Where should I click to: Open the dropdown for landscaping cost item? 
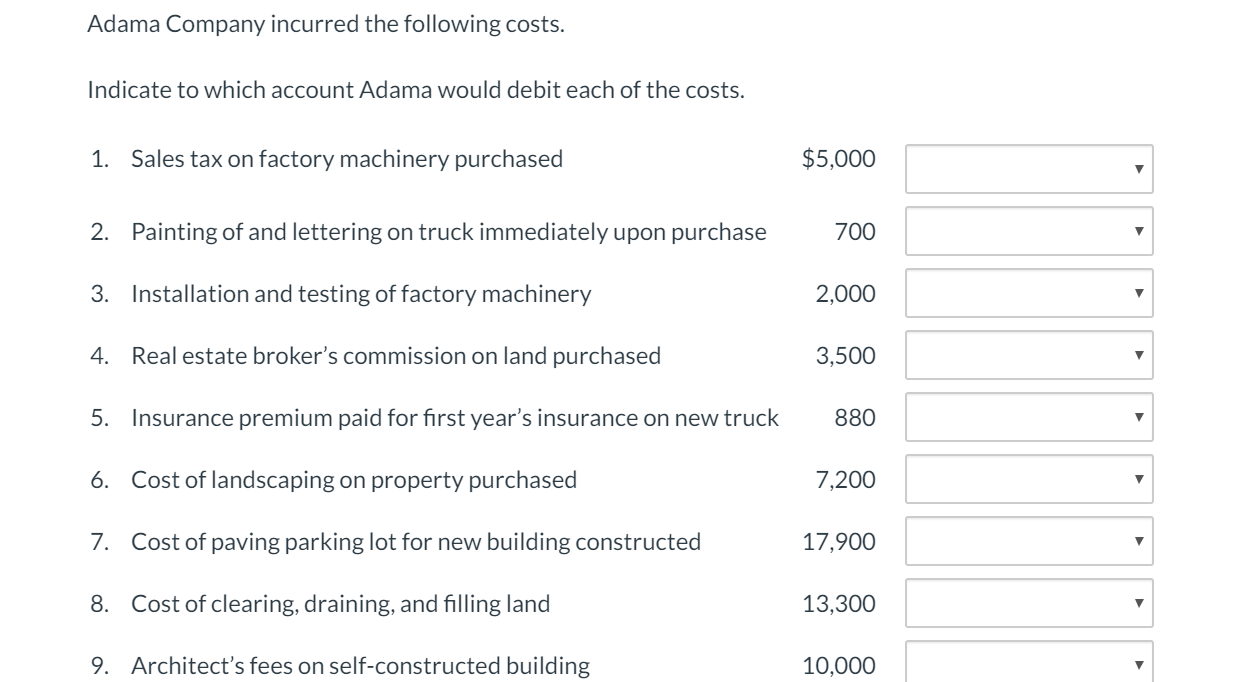[1027, 479]
